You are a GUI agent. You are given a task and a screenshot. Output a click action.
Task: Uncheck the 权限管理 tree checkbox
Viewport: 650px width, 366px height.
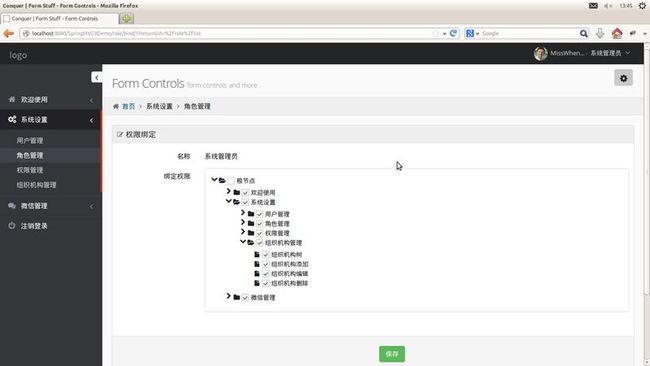pyautogui.click(x=260, y=233)
